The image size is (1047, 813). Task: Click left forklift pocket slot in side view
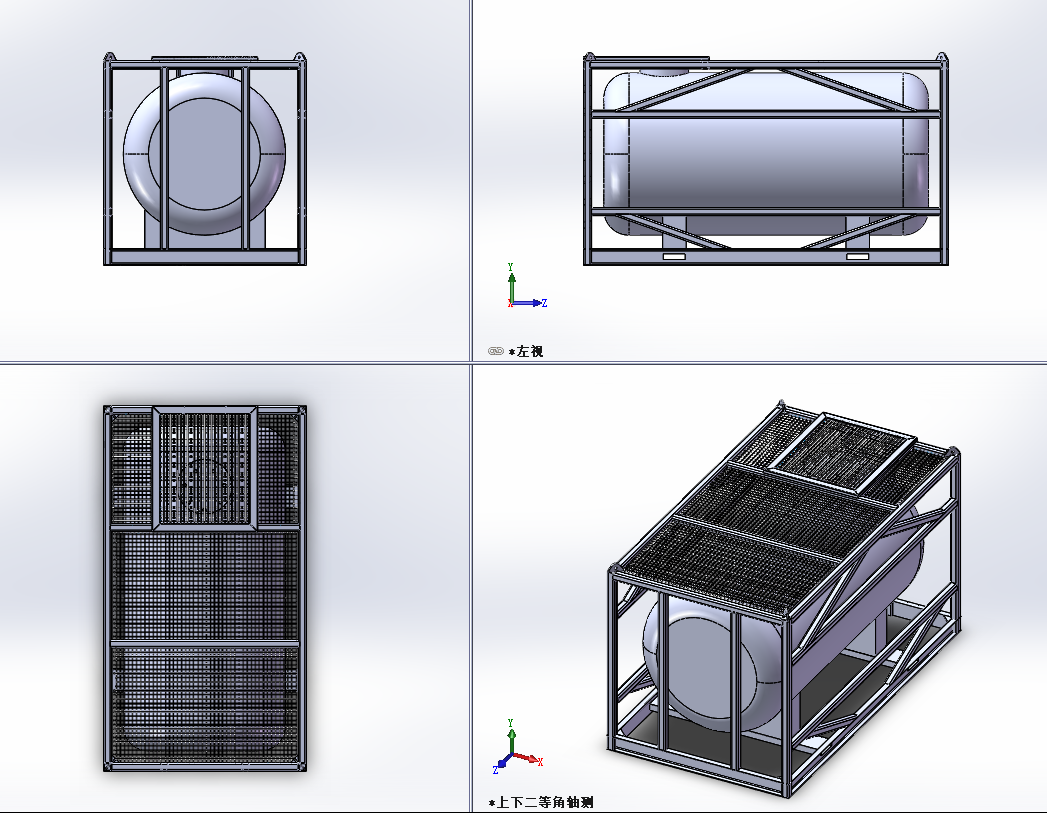[675, 257]
